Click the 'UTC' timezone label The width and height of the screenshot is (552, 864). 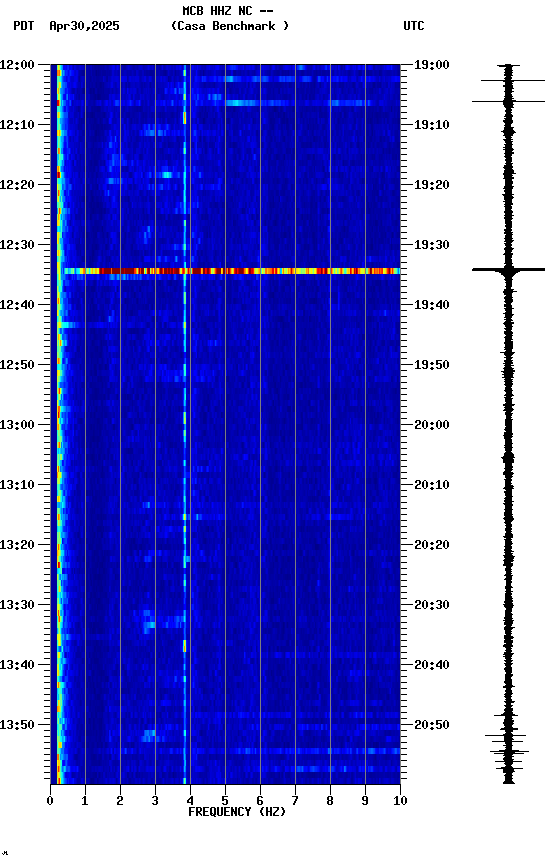tap(414, 26)
